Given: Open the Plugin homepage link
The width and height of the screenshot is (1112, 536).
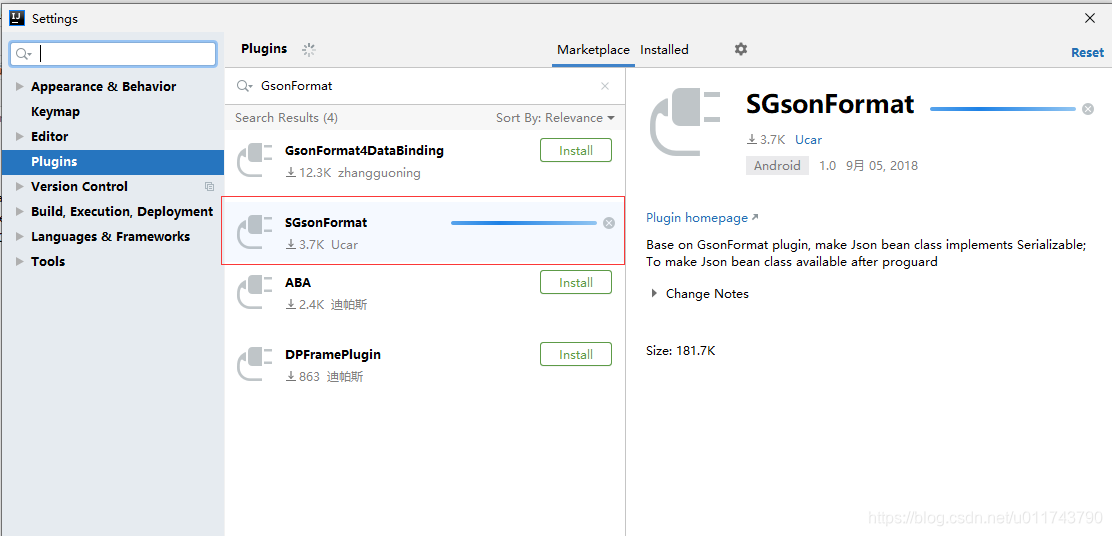Looking at the screenshot, I should [x=702, y=218].
